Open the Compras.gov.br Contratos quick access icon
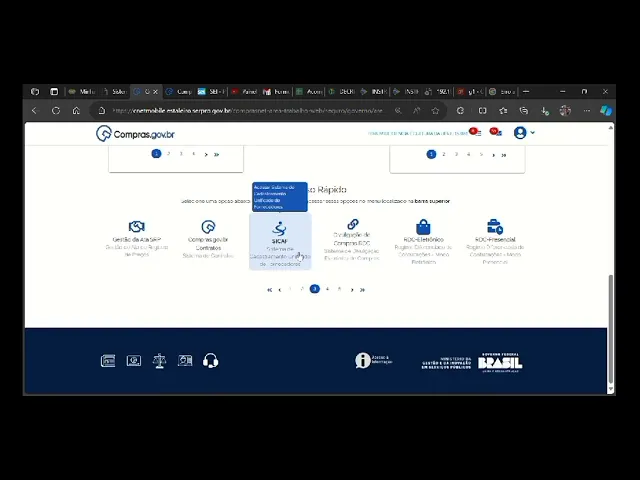This screenshot has height=480, width=640. coord(208,227)
